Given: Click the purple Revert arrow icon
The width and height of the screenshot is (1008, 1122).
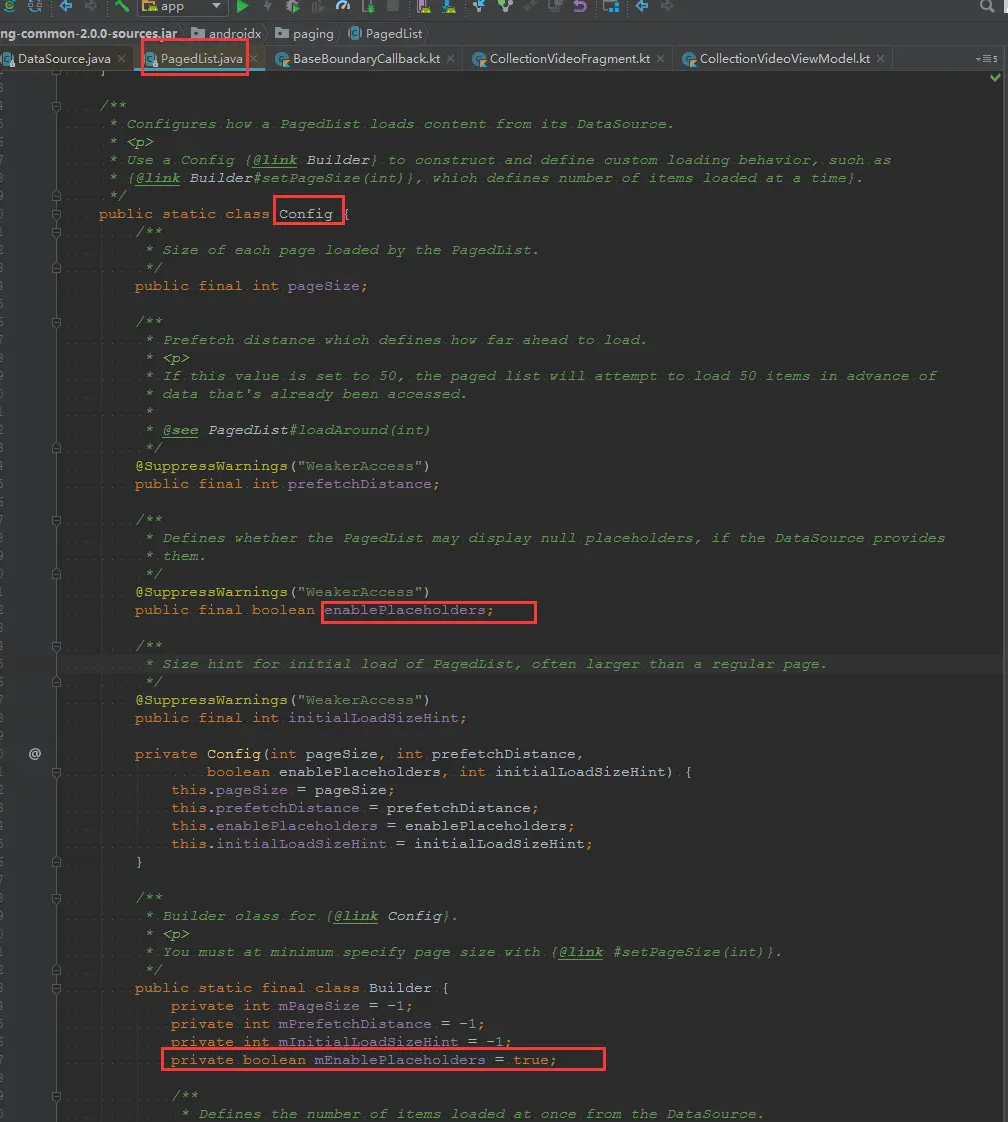Looking at the screenshot, I should click(580, 6).
